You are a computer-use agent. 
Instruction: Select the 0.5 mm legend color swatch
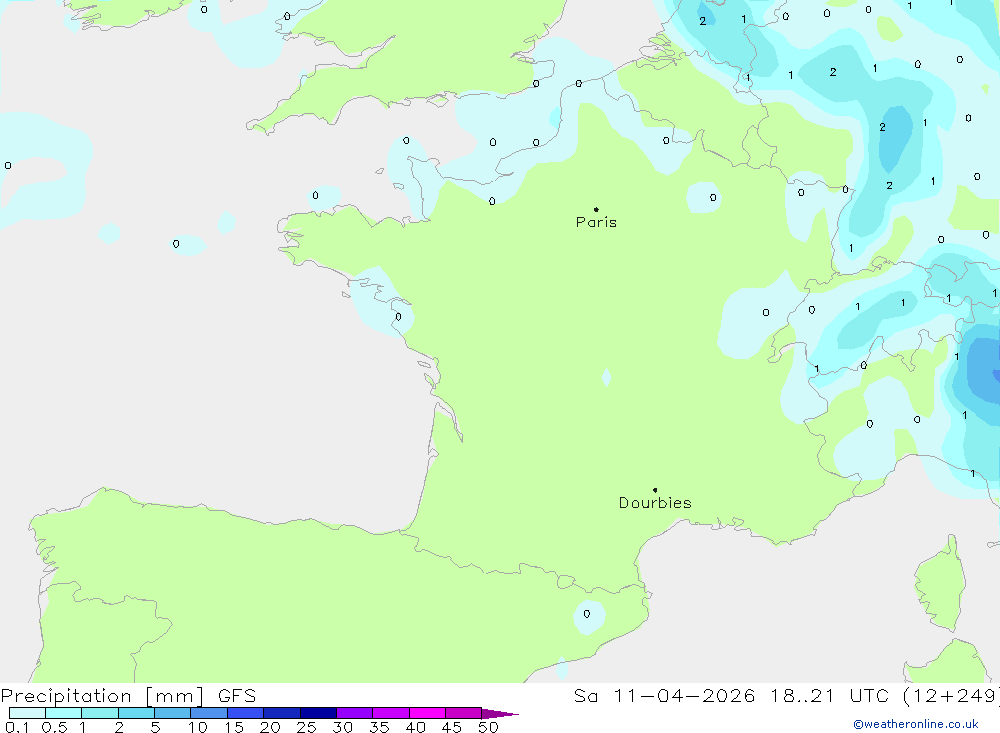[63, 713]
